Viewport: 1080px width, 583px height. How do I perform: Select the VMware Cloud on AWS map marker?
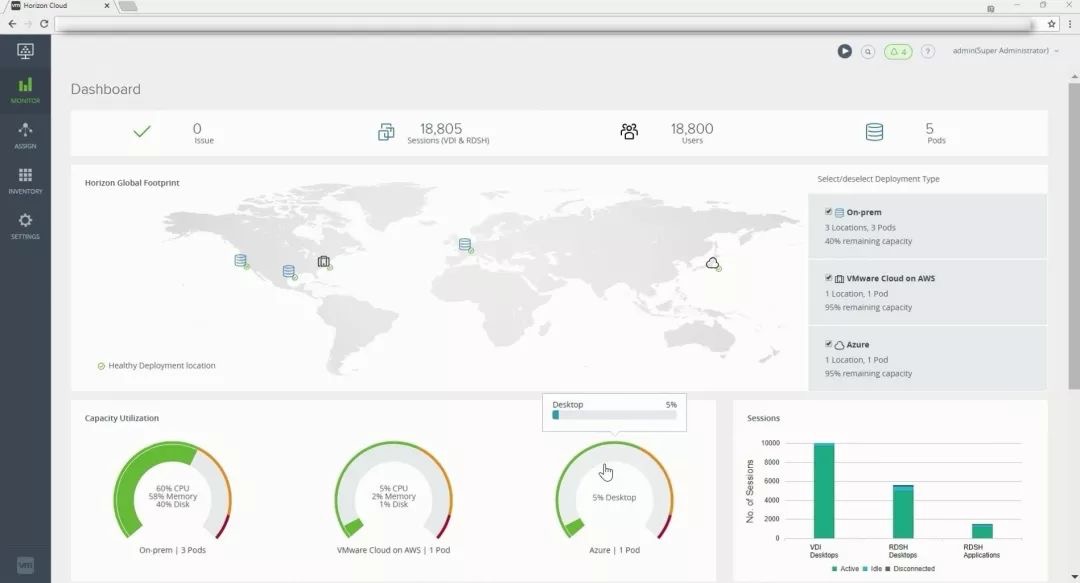pos(323,261)
